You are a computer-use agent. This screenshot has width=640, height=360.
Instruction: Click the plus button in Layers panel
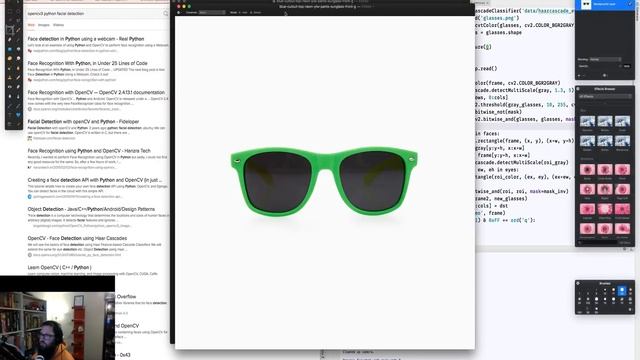(579, 76)
